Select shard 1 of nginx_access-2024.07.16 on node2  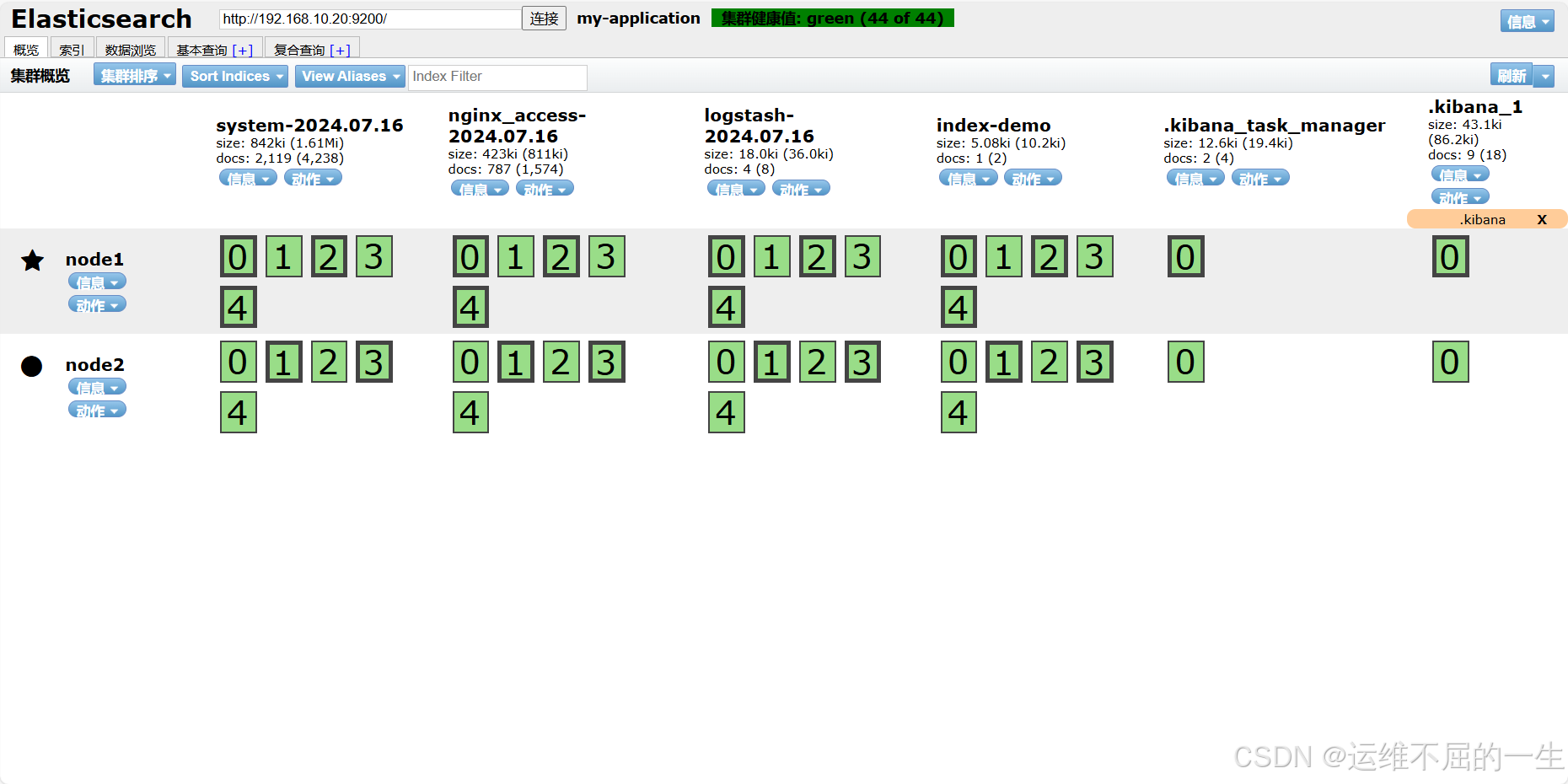tap(516, 362)
